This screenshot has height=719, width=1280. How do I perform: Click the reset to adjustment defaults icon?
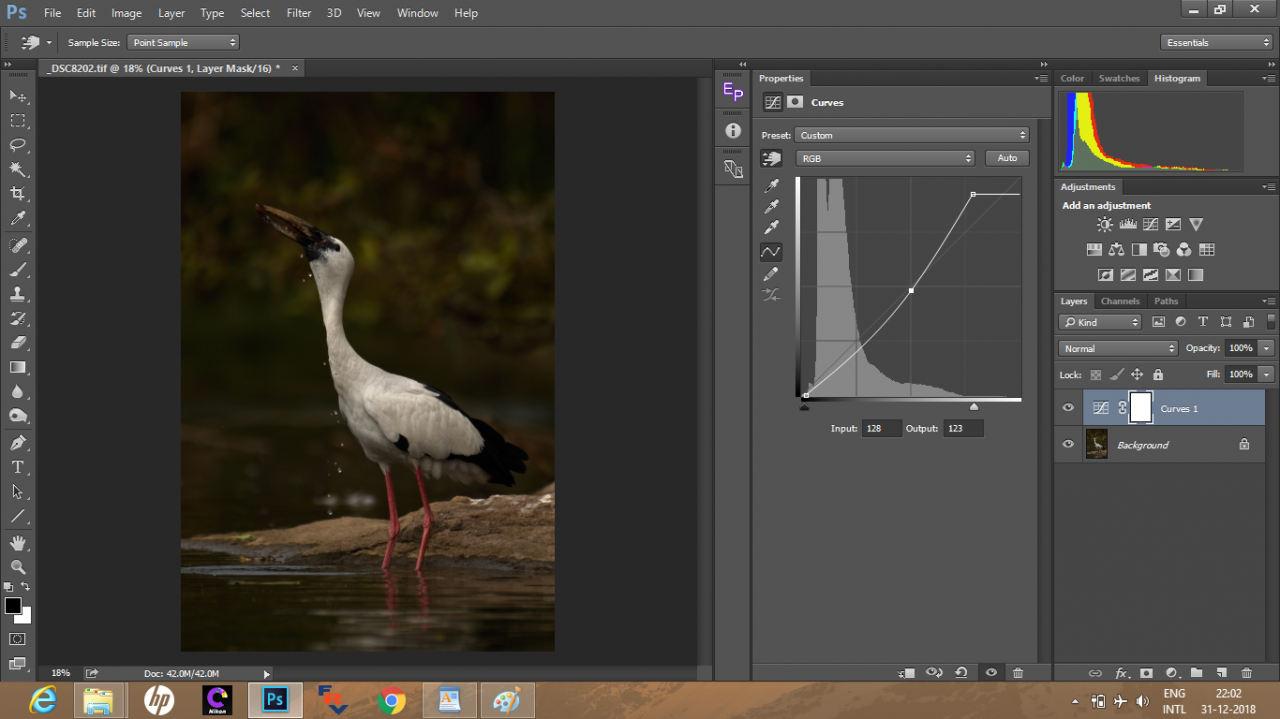point(962,673)
